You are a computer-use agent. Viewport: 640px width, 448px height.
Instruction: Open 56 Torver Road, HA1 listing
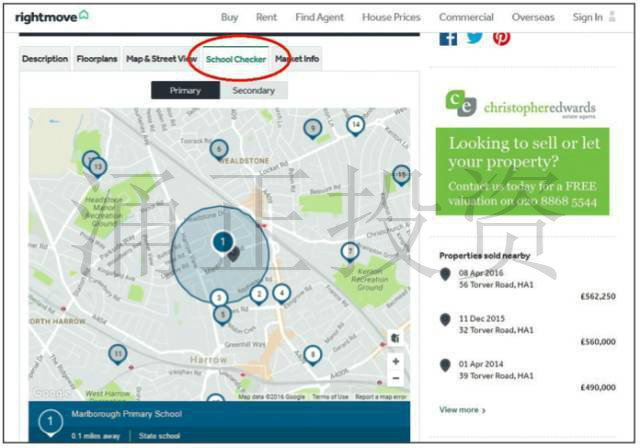coord(496,285)
